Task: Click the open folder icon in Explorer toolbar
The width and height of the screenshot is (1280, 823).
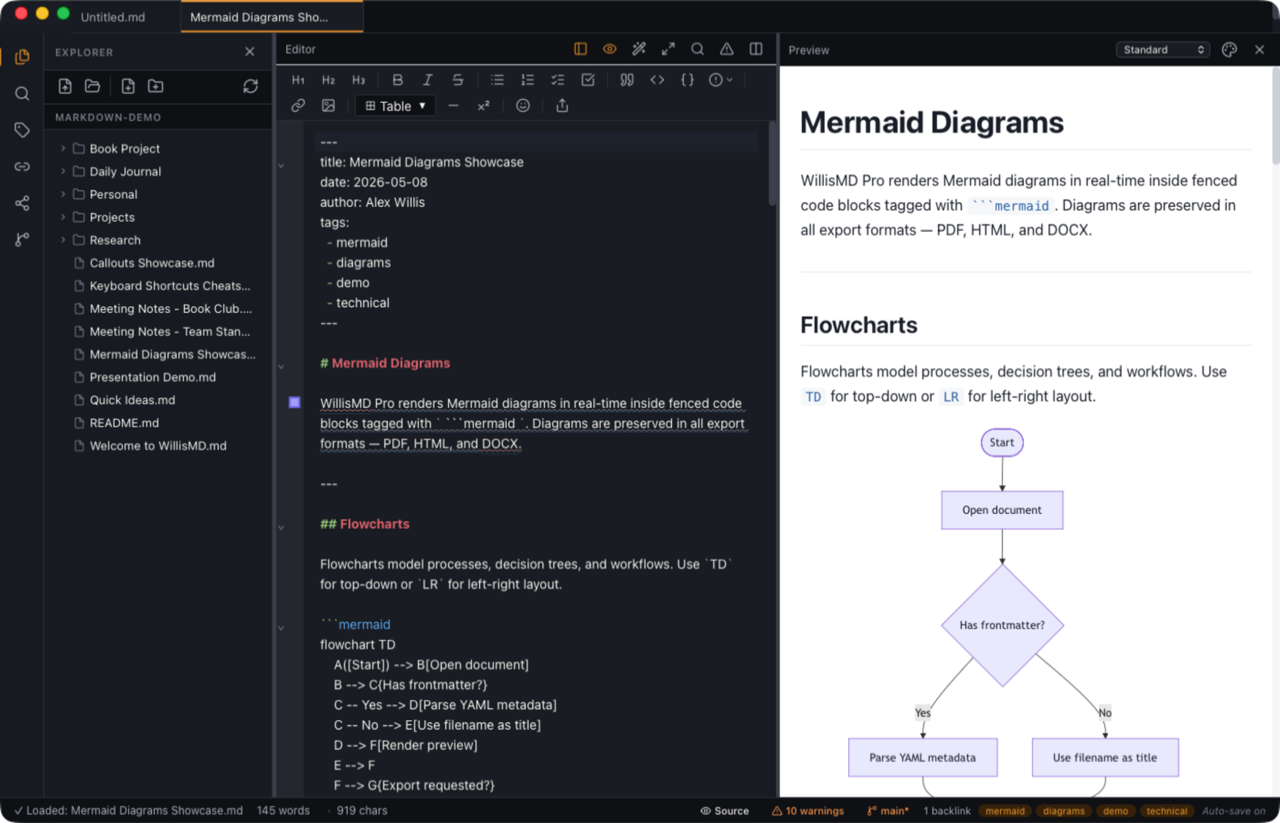Action: pyautogui.click(x=92, y=86)
